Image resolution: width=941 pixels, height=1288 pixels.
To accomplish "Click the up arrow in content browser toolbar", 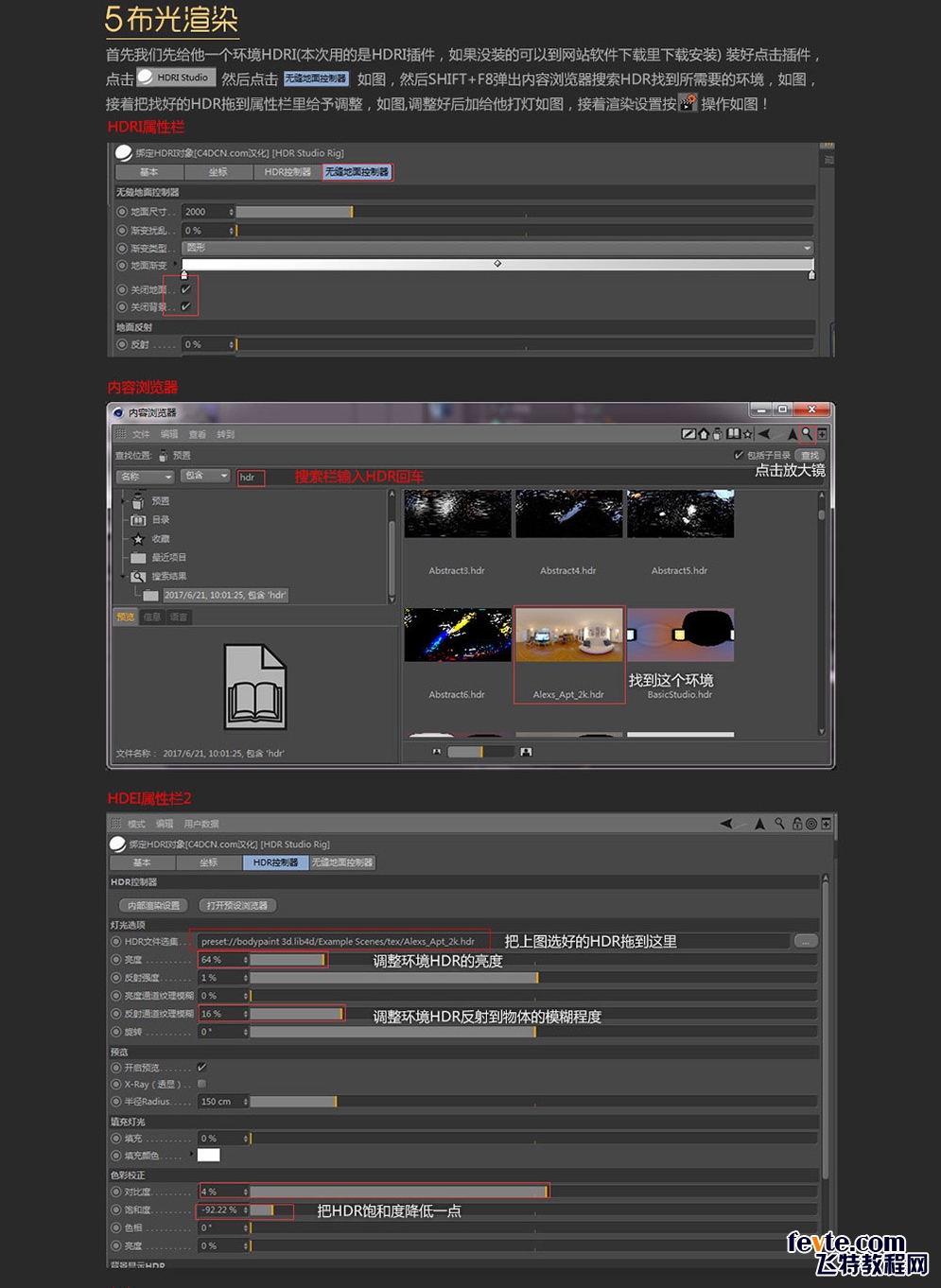I will (x=792, y=434).
